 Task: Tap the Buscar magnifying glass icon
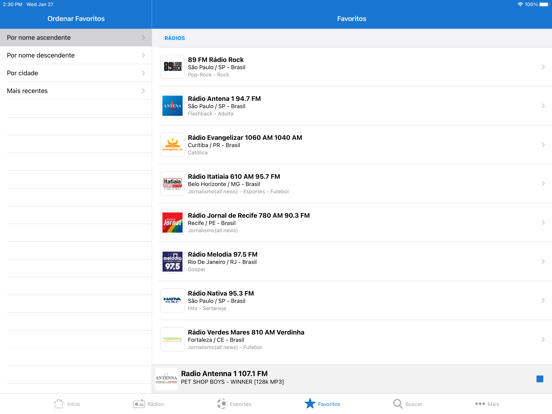397,404
